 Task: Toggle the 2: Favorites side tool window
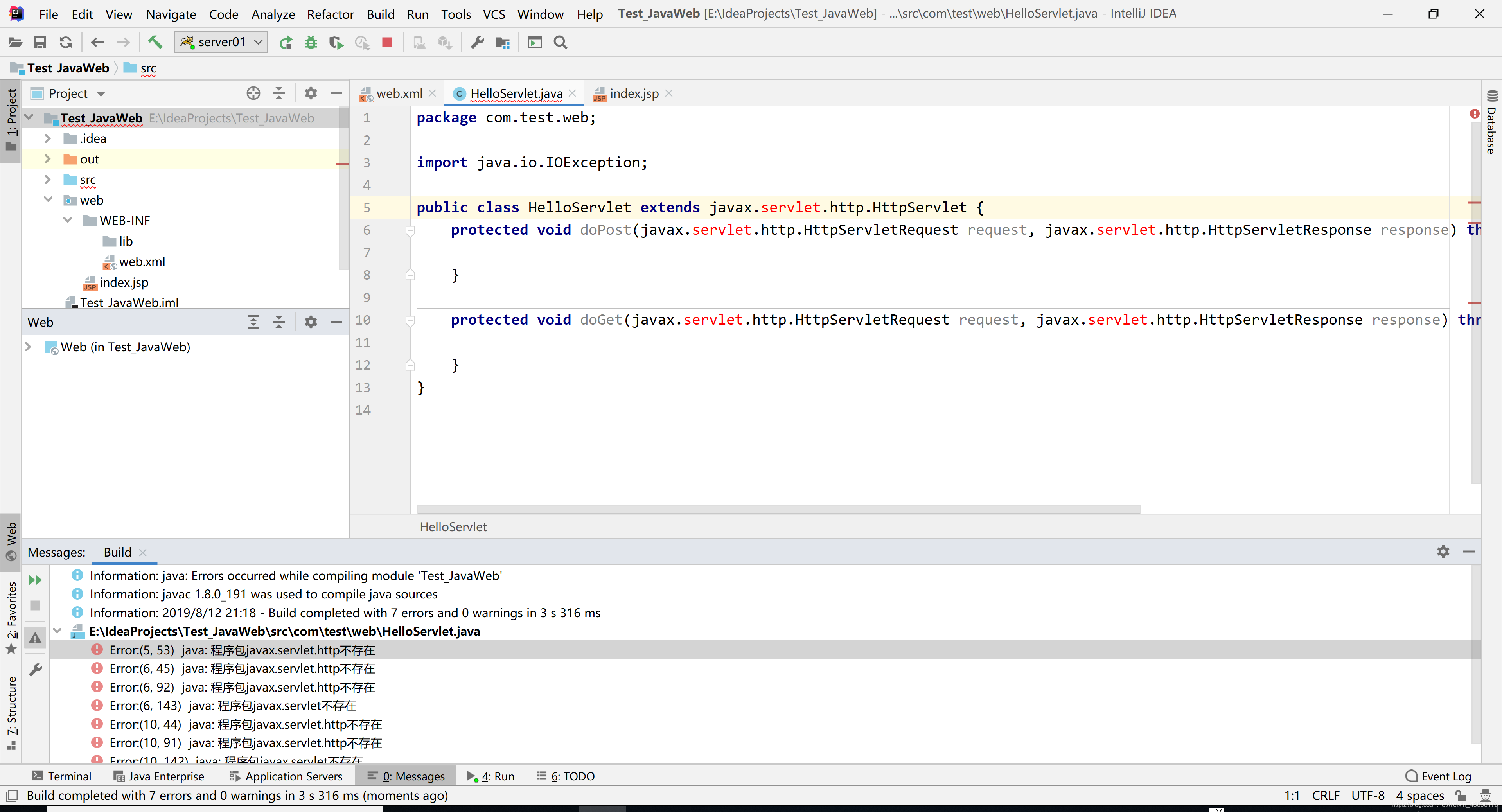(x=11, y=618)
